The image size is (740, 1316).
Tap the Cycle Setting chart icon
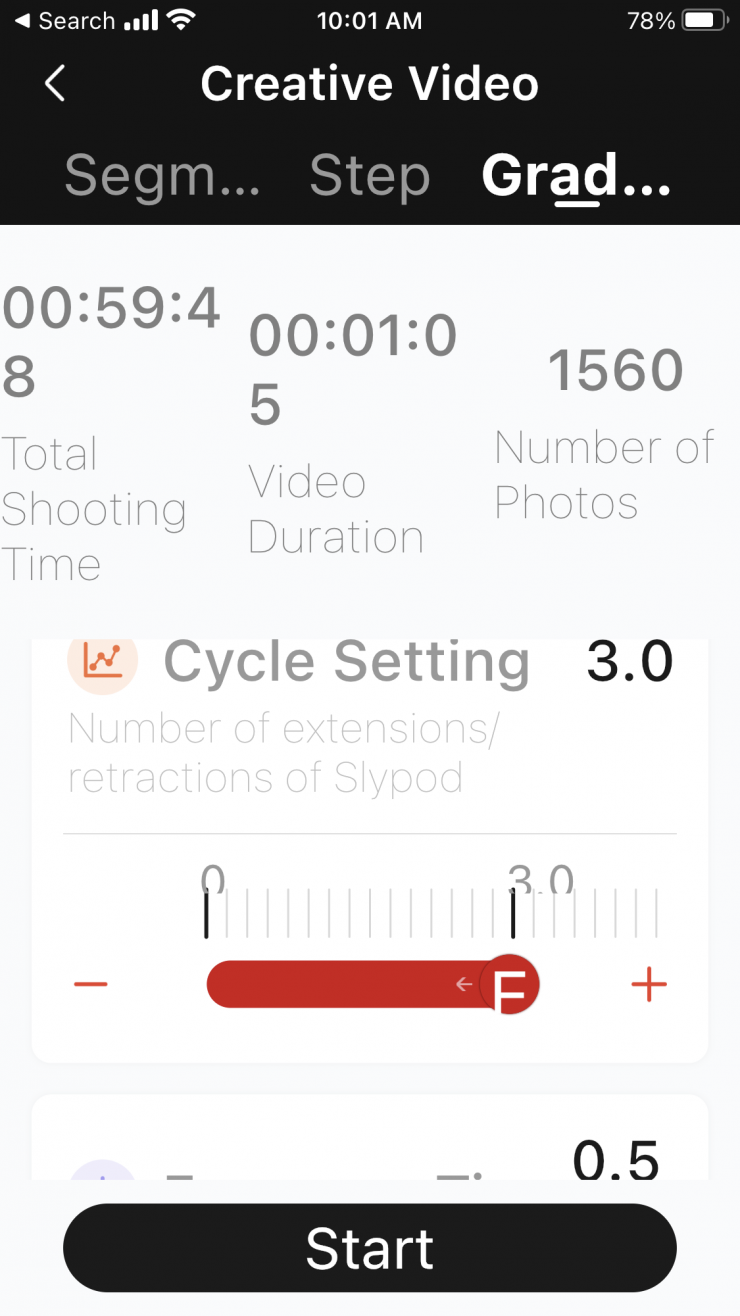click(102, 660)
